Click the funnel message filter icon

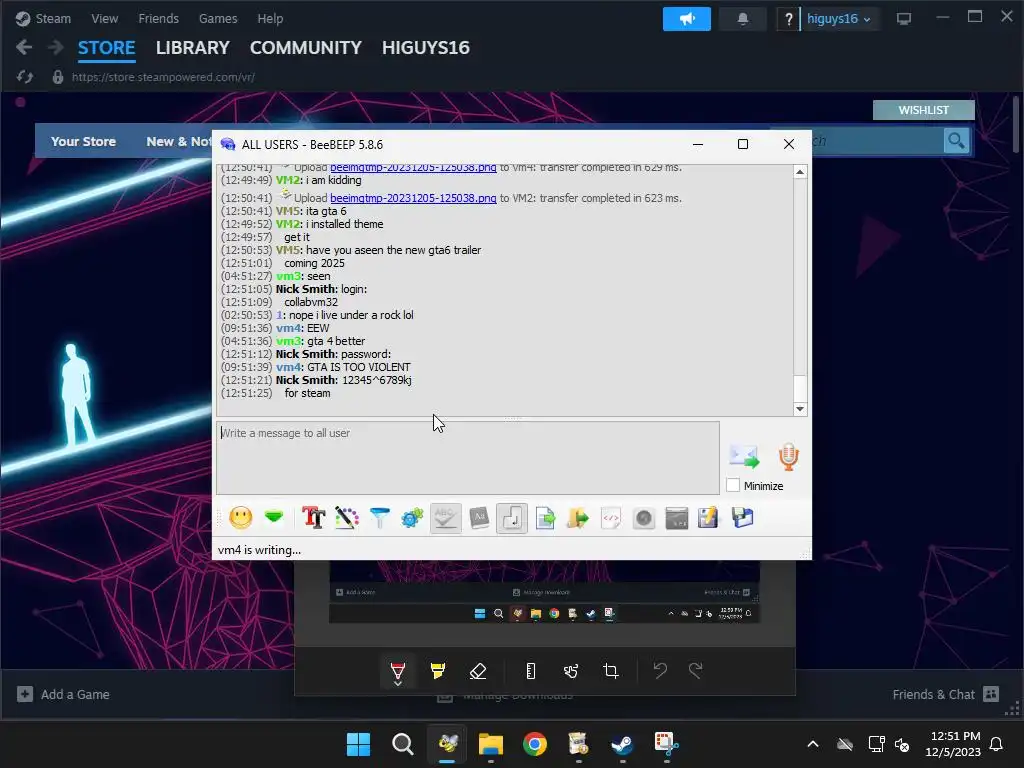click(379, 518)
